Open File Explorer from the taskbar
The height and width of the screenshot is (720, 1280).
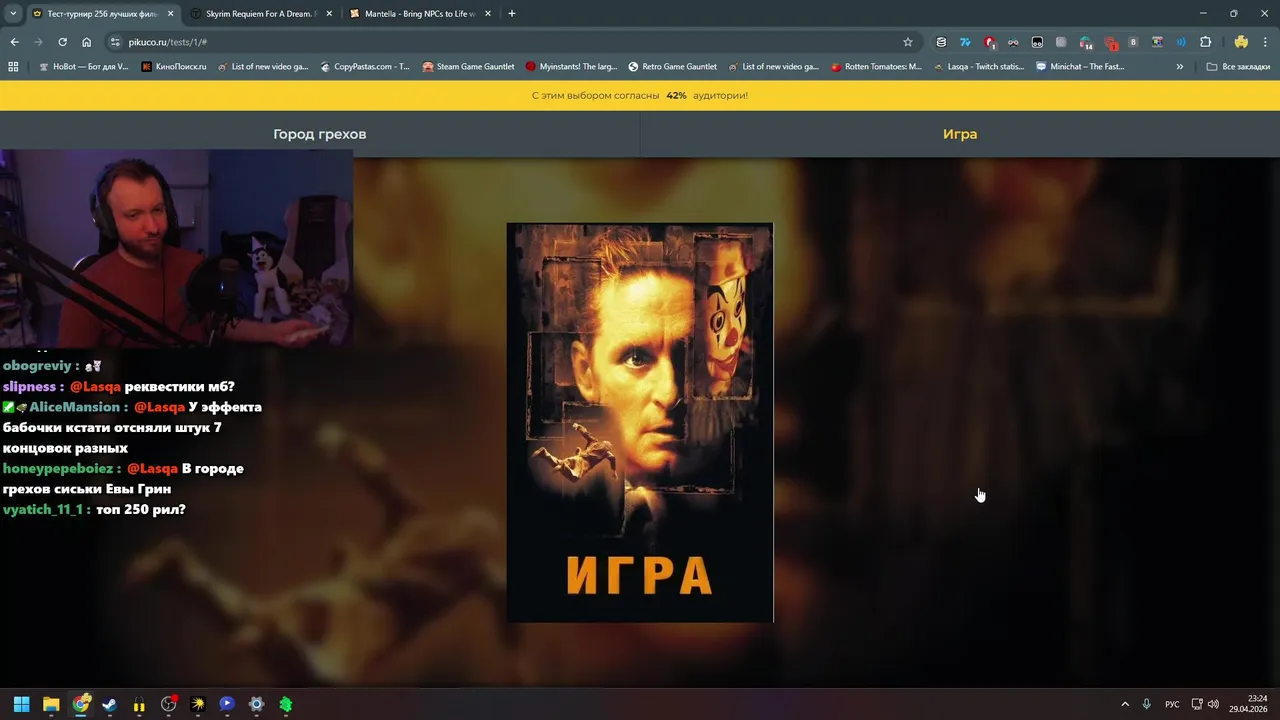51,704
